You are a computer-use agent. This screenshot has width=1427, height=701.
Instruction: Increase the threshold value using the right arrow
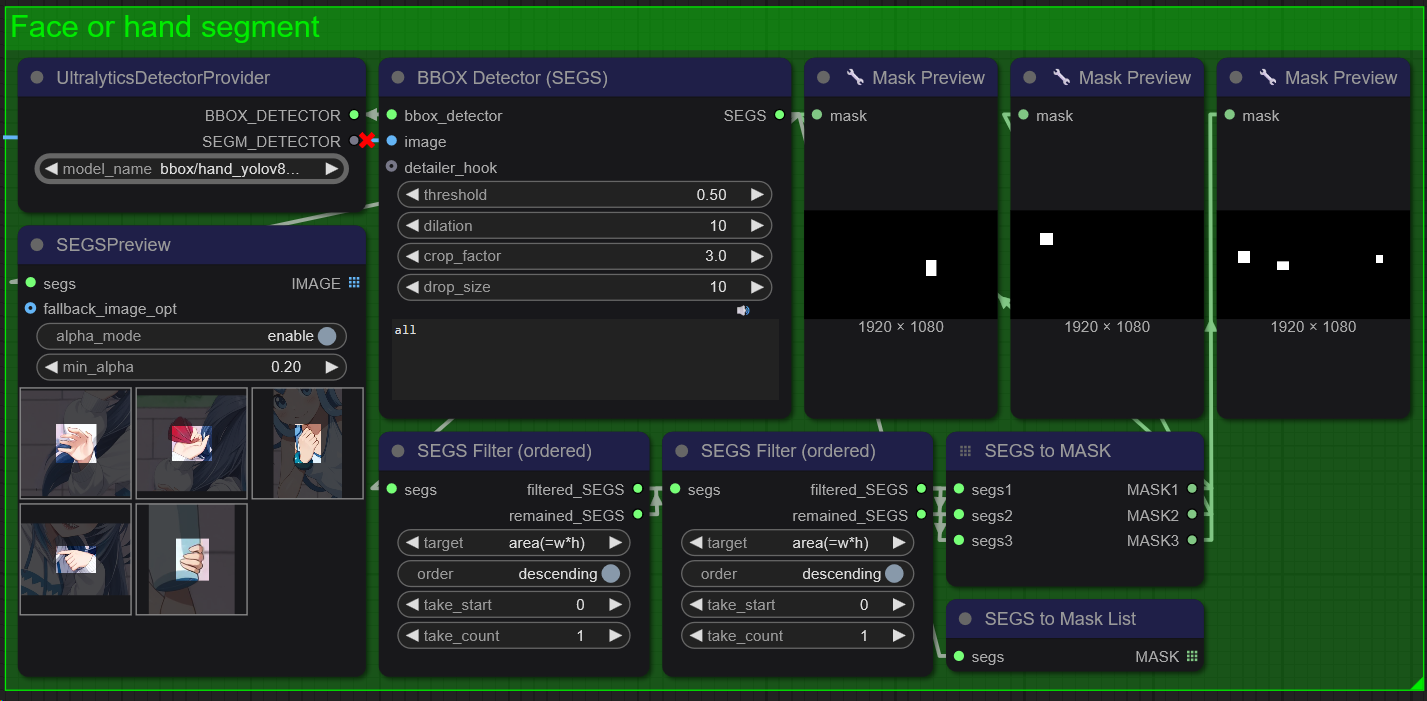coord(756,195)
